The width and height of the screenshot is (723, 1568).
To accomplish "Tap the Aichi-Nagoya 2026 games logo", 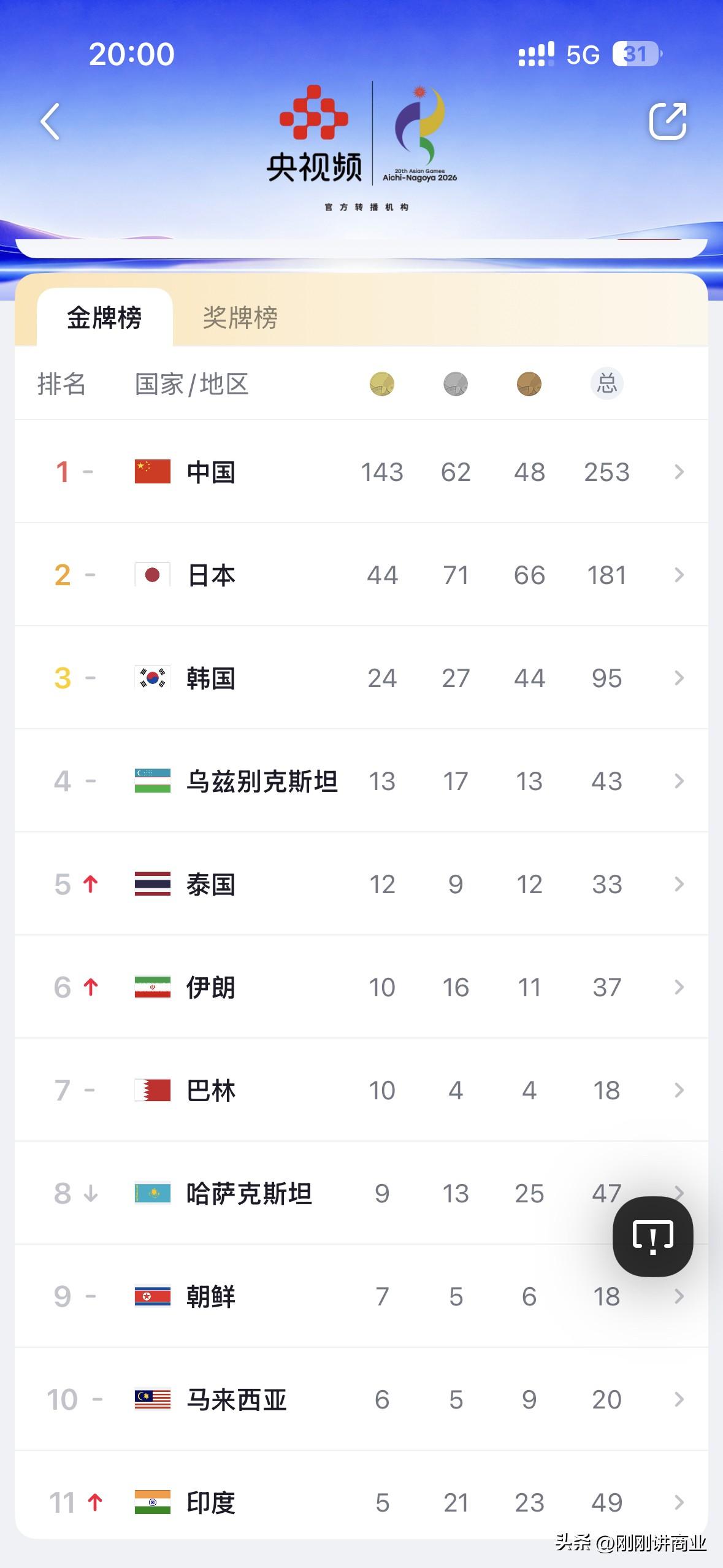I will (x=420, y=133).
